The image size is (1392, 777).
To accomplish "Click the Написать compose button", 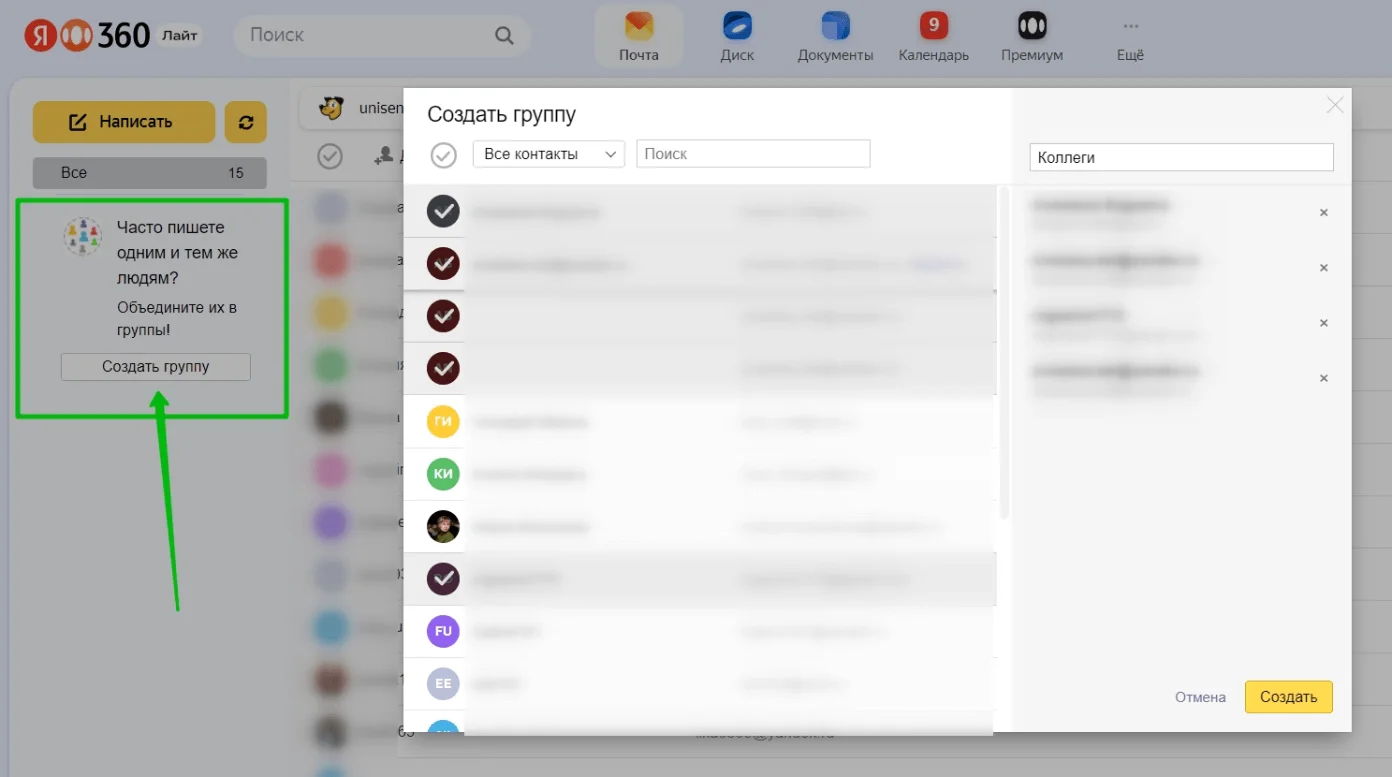I will click(124, 122).
